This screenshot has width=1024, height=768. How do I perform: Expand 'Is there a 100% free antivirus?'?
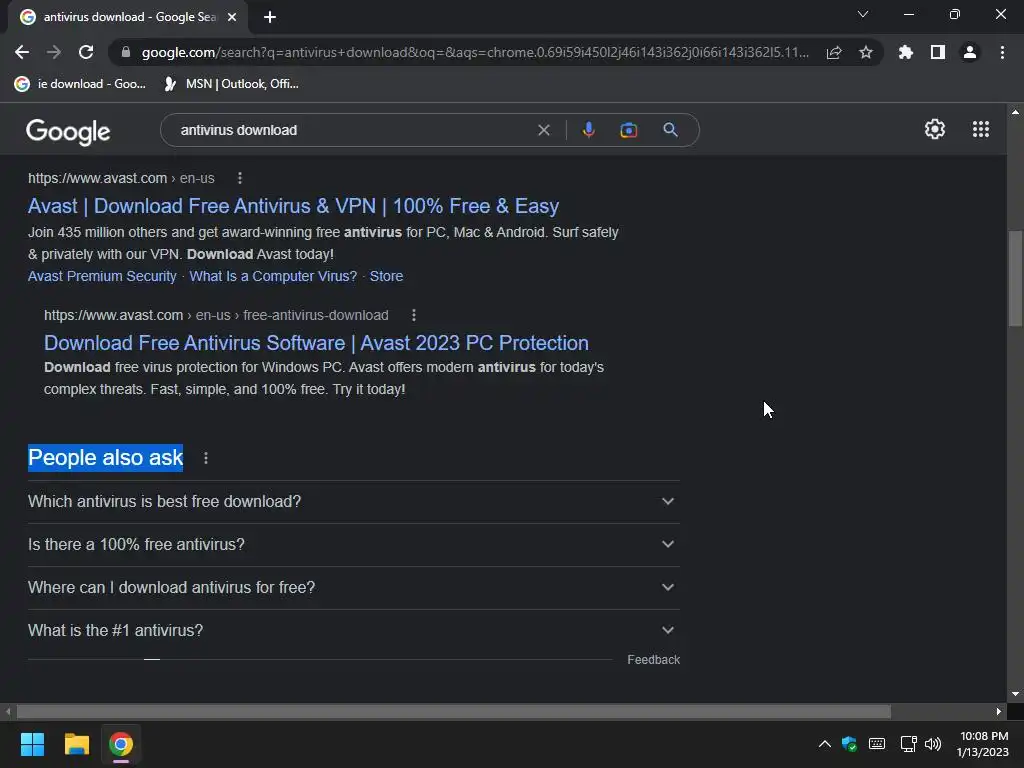pyautogui.click(x=353, y=545)
